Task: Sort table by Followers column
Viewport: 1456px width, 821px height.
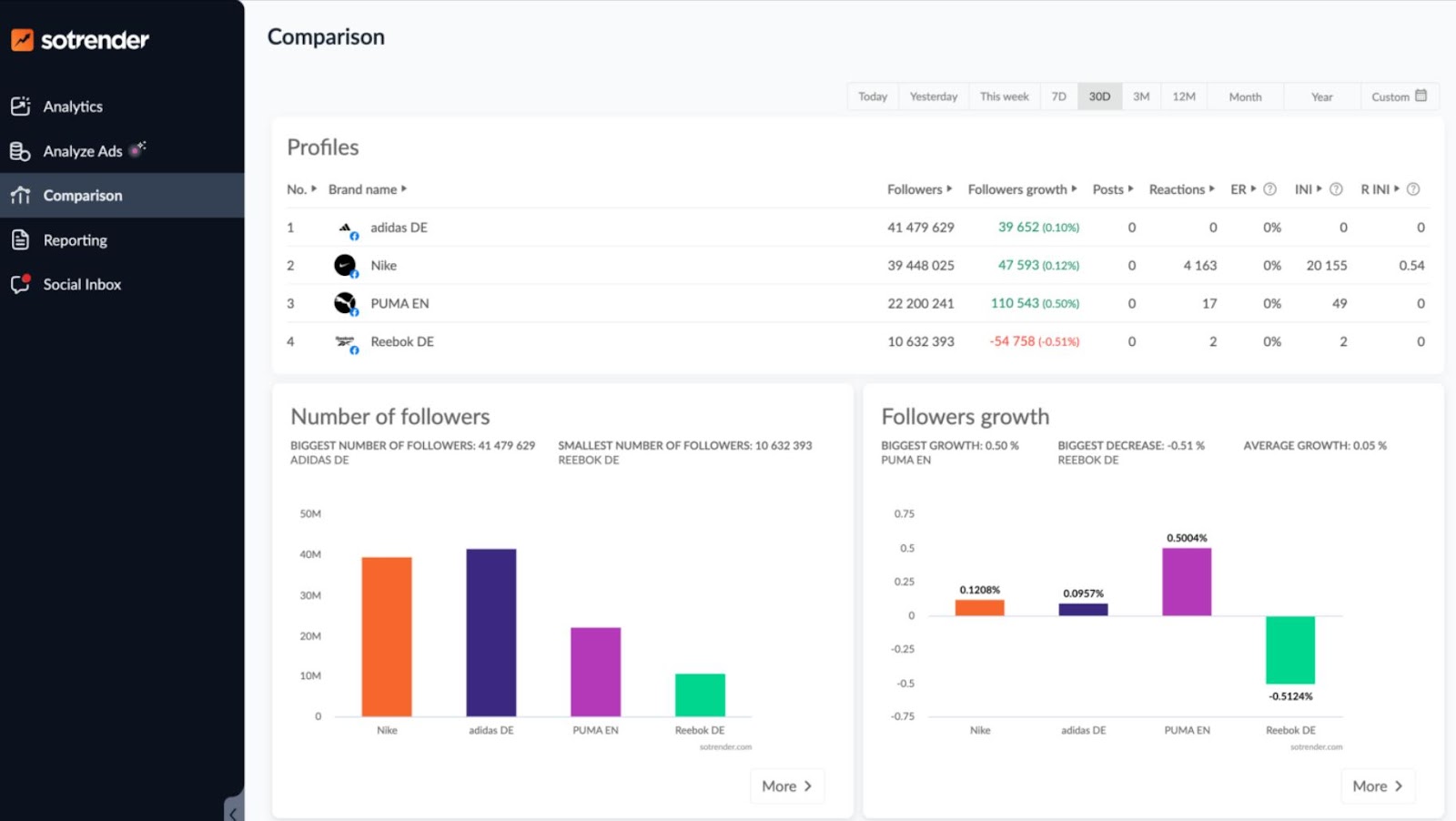Action: pos(919,189)
